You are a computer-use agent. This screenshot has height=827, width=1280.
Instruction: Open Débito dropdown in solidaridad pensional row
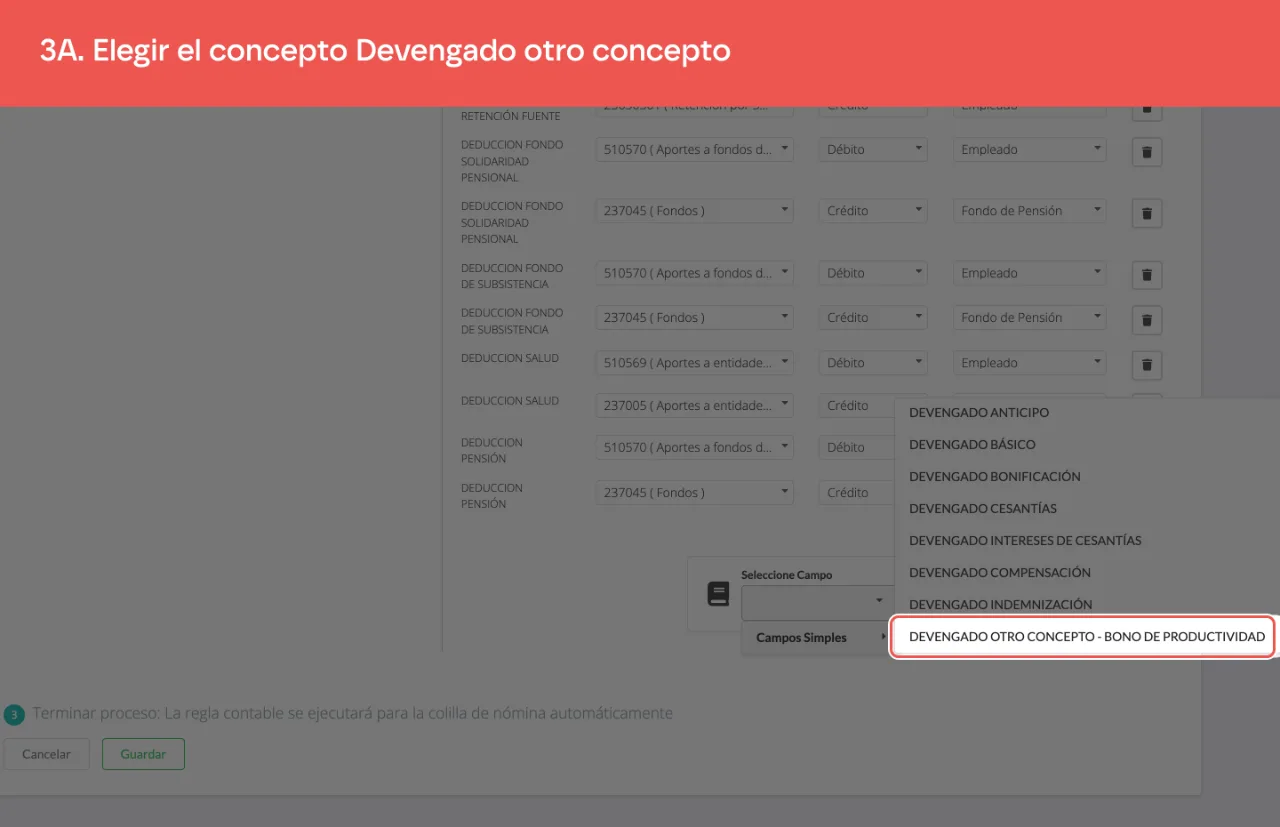pyautogui.click(x=873, y=150)
